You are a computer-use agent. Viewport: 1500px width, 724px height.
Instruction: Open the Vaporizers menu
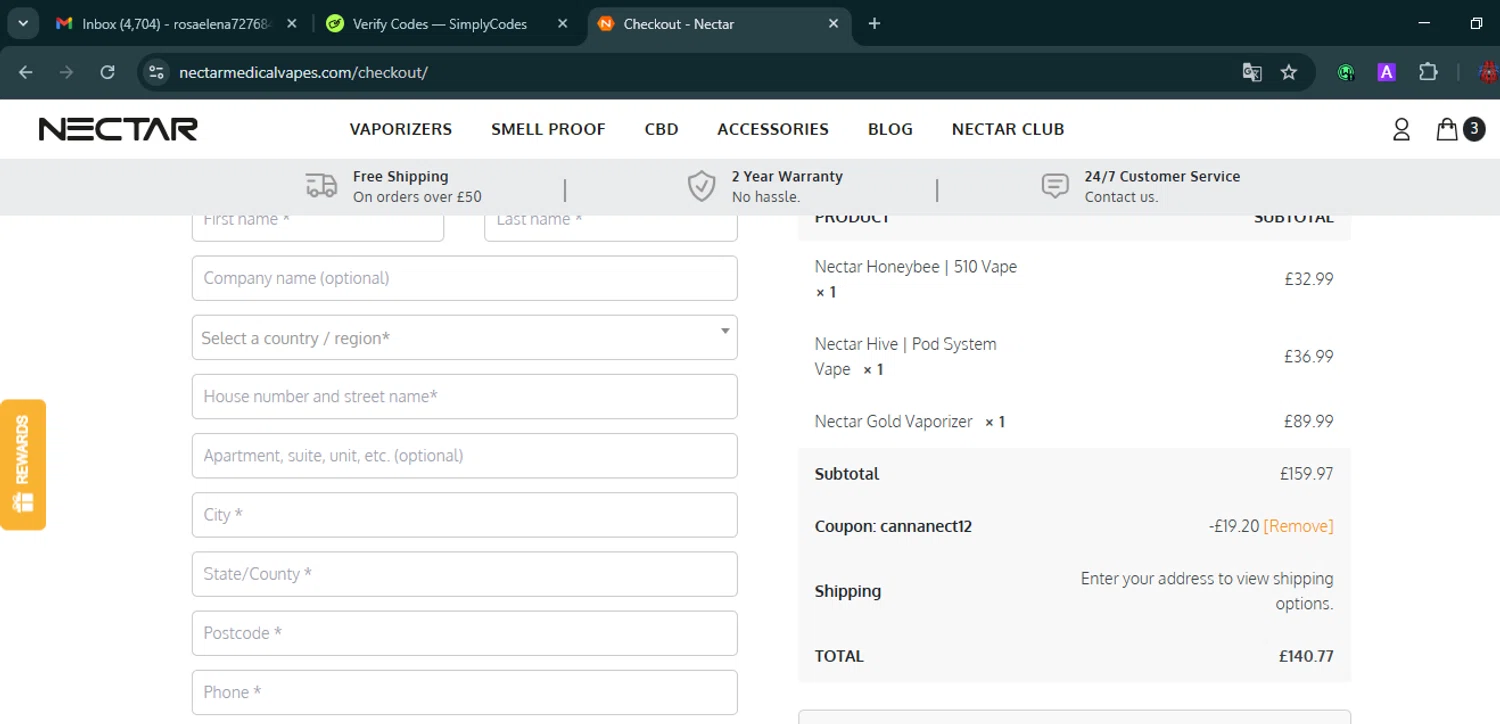401,129
